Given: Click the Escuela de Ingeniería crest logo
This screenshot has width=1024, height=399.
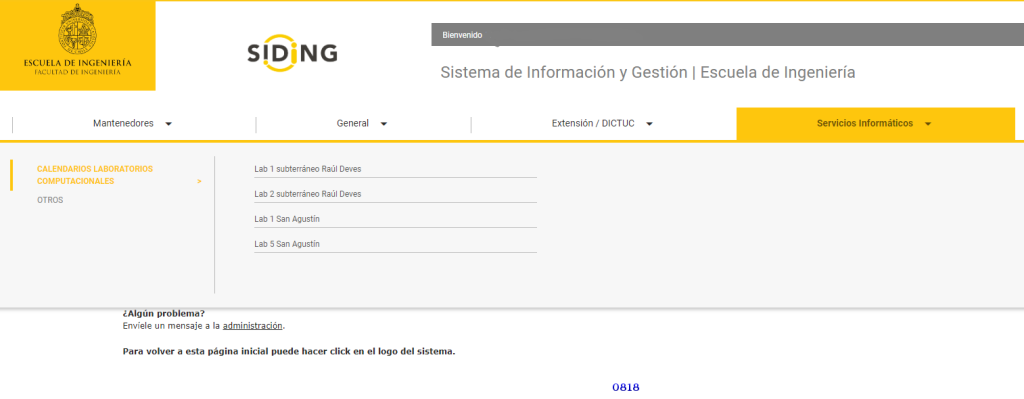Looking at the screenshot, I should (x=78, y=45).
